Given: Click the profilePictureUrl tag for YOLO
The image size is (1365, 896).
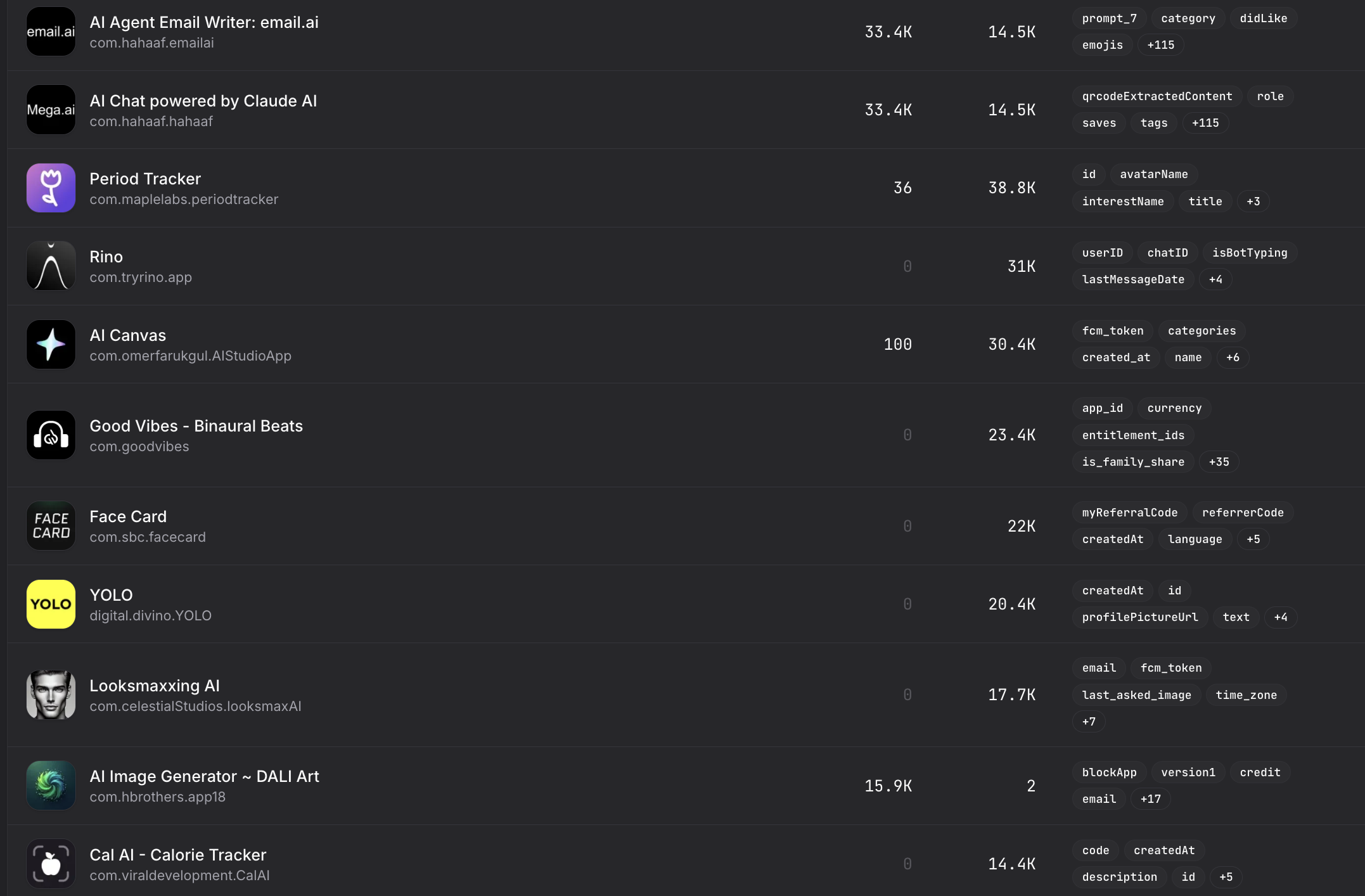Looking at the screenshot, I should point(1140,617).
